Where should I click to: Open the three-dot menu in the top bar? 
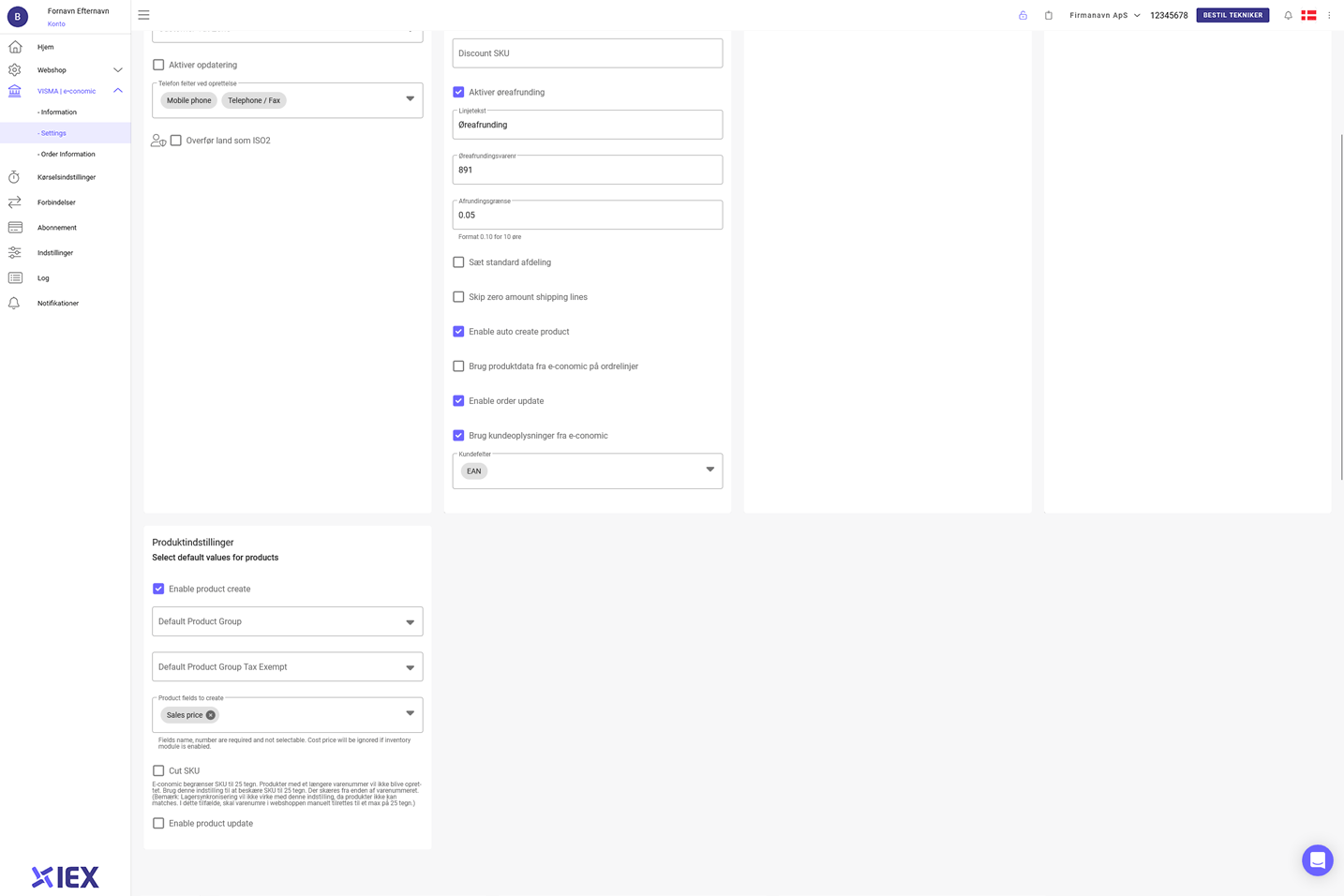pyautogui.click(x=1329, y=15)
